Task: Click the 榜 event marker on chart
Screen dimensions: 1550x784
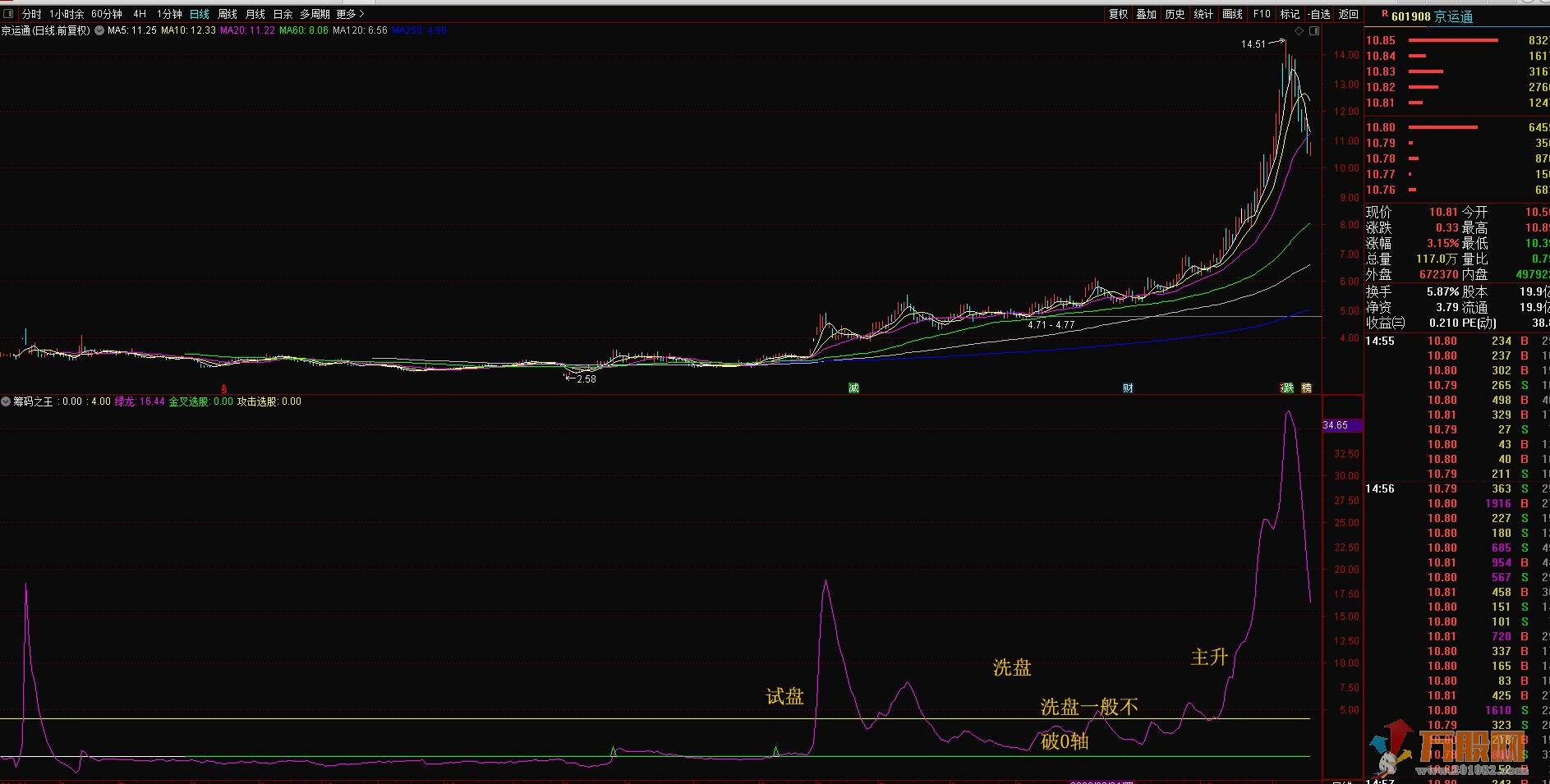Action: tap(1307, 387)
